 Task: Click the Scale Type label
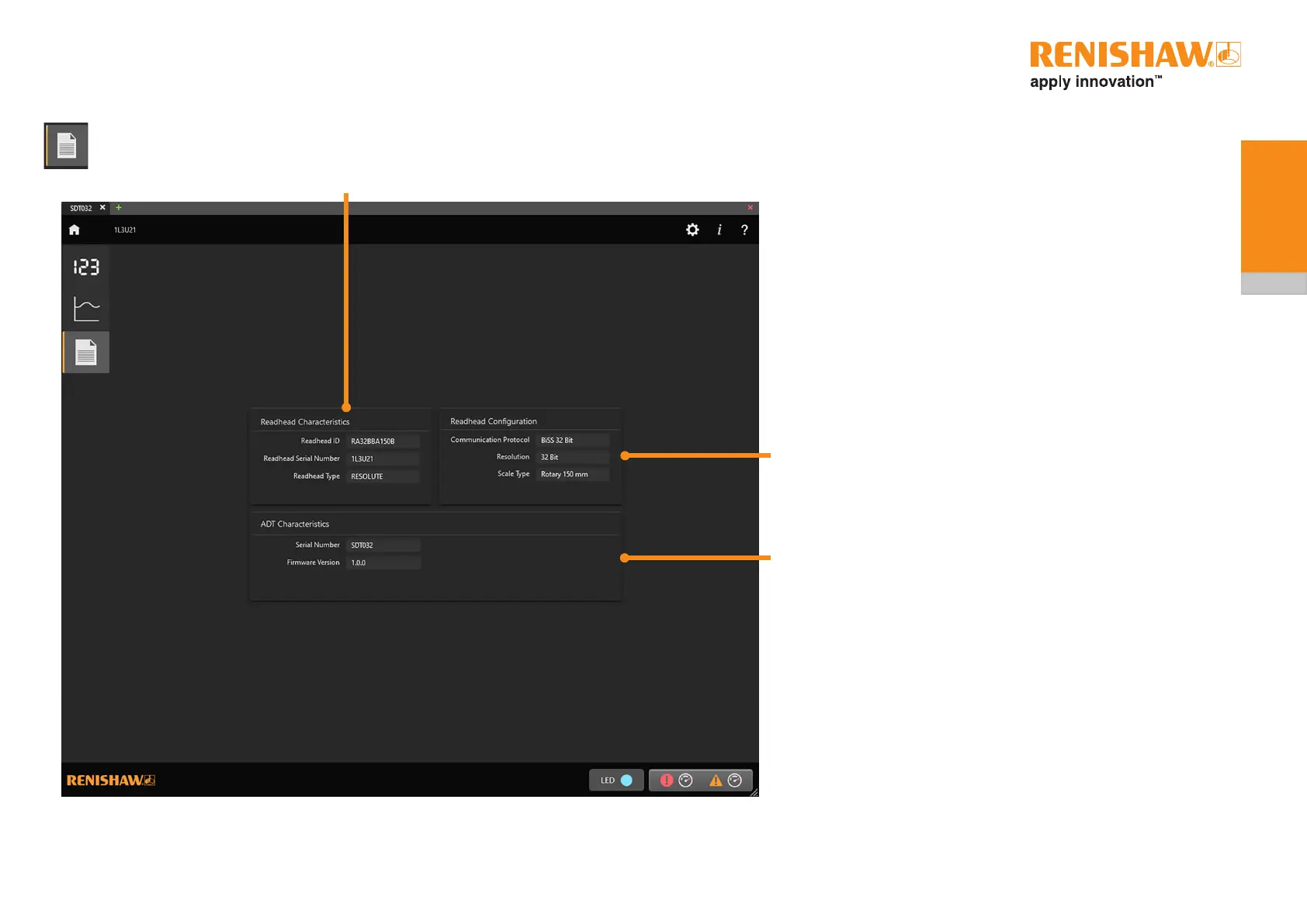tap(513, 474)
